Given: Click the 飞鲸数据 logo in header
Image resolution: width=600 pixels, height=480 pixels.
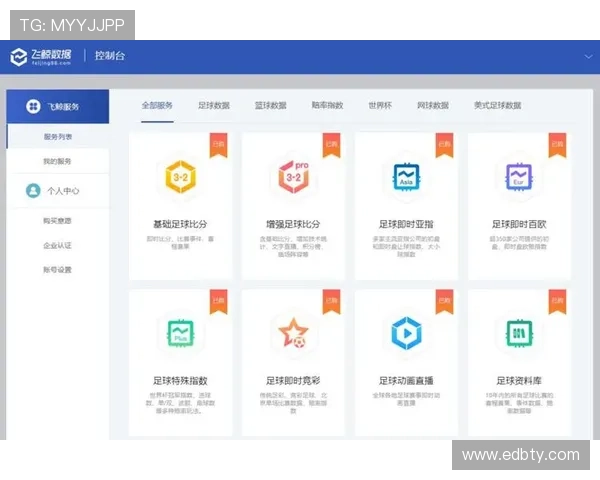Looking at the screenshot, I should 41,57.
